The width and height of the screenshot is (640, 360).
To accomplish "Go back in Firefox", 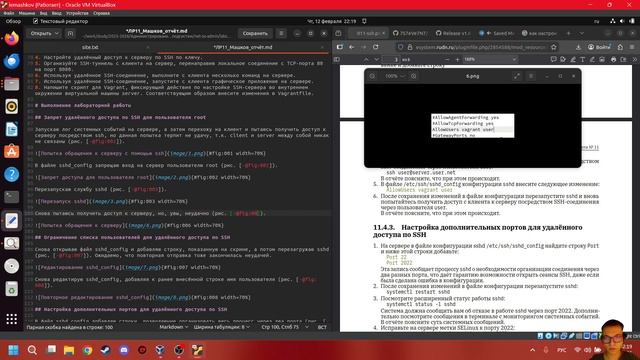I will pyautogui.click(x=351, y=47).
